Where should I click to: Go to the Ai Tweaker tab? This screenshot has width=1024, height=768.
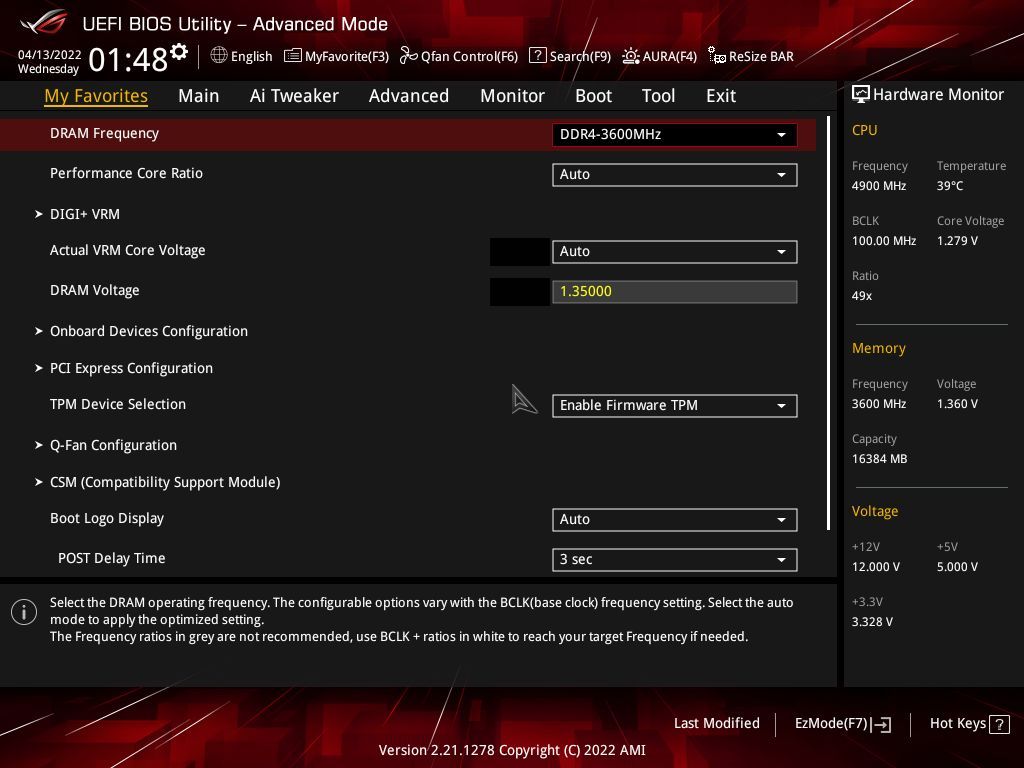click(x=294, y=96)
